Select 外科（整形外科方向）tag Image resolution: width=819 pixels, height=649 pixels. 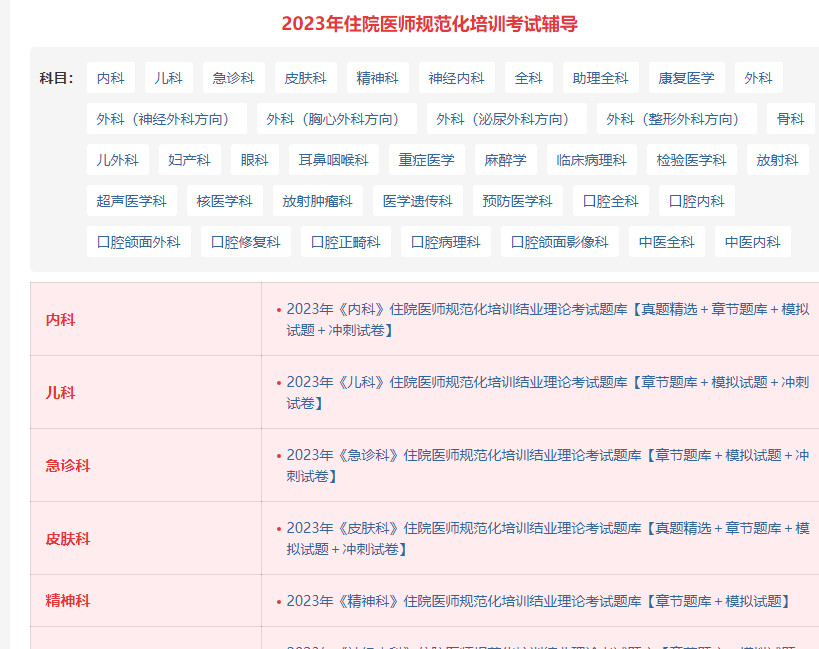(676, 119)
